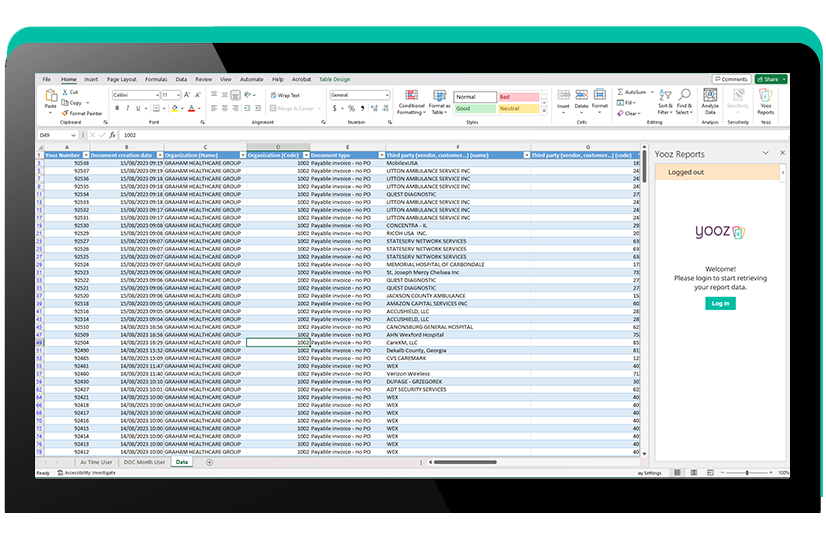Click the Log in button

click(x=720, y=303)
